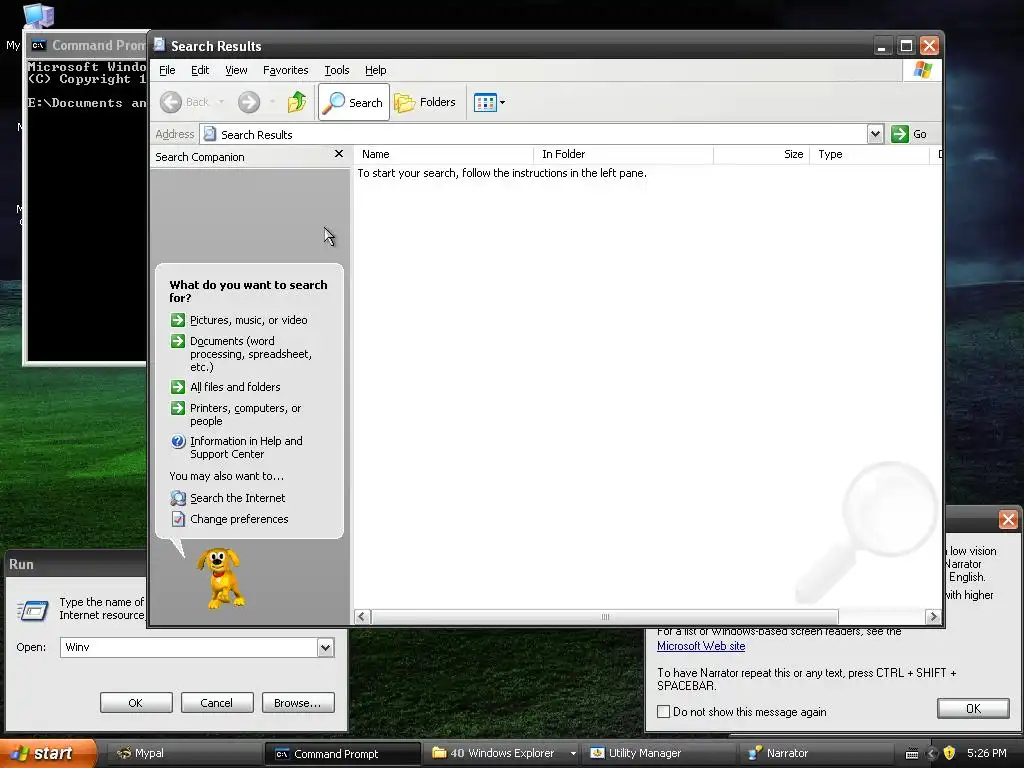Open the Edit menu
The image size is (1024, 768).
(x=200, y=70)
